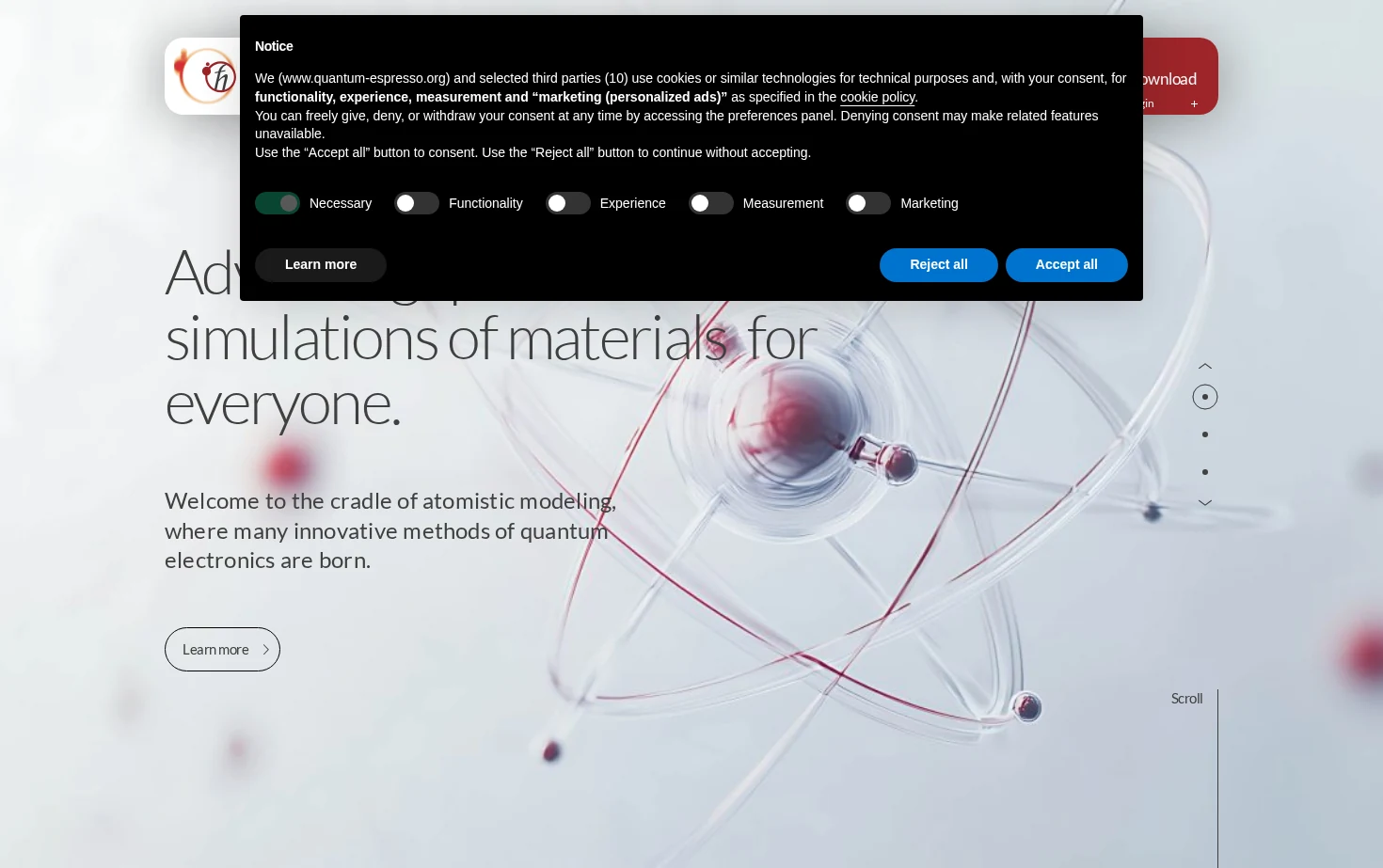Viewport: 1383px width, 868px height.
Task: Click the 'Welcome to the cradle' paragraph
Action: (390, 530)
